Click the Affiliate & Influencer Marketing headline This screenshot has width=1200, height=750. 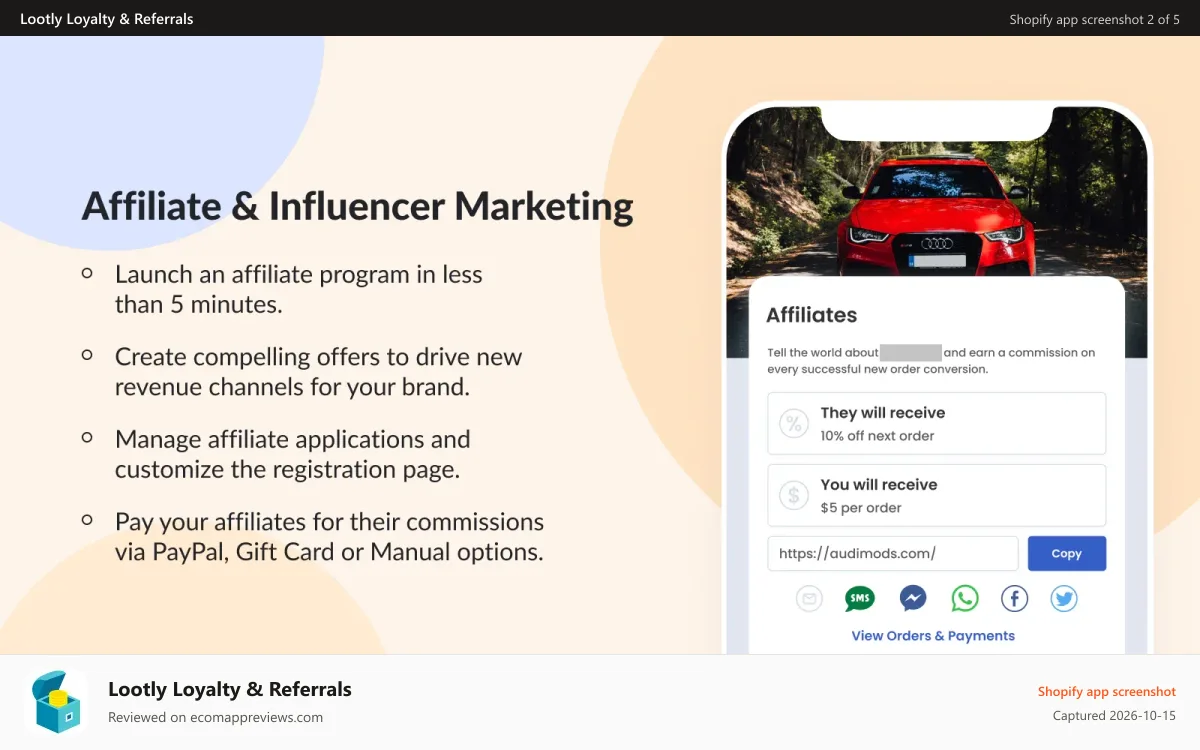[357, 206]
